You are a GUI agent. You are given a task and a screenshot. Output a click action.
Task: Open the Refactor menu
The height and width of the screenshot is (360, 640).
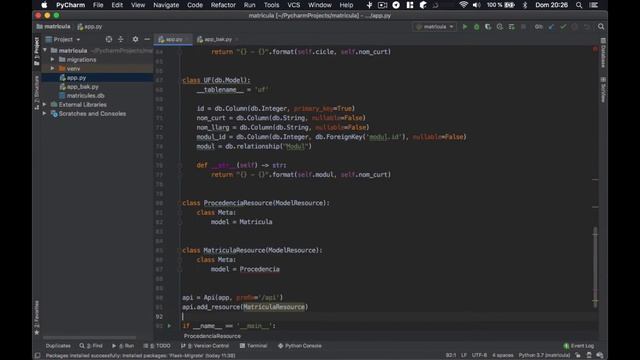(x=223, y=5)
